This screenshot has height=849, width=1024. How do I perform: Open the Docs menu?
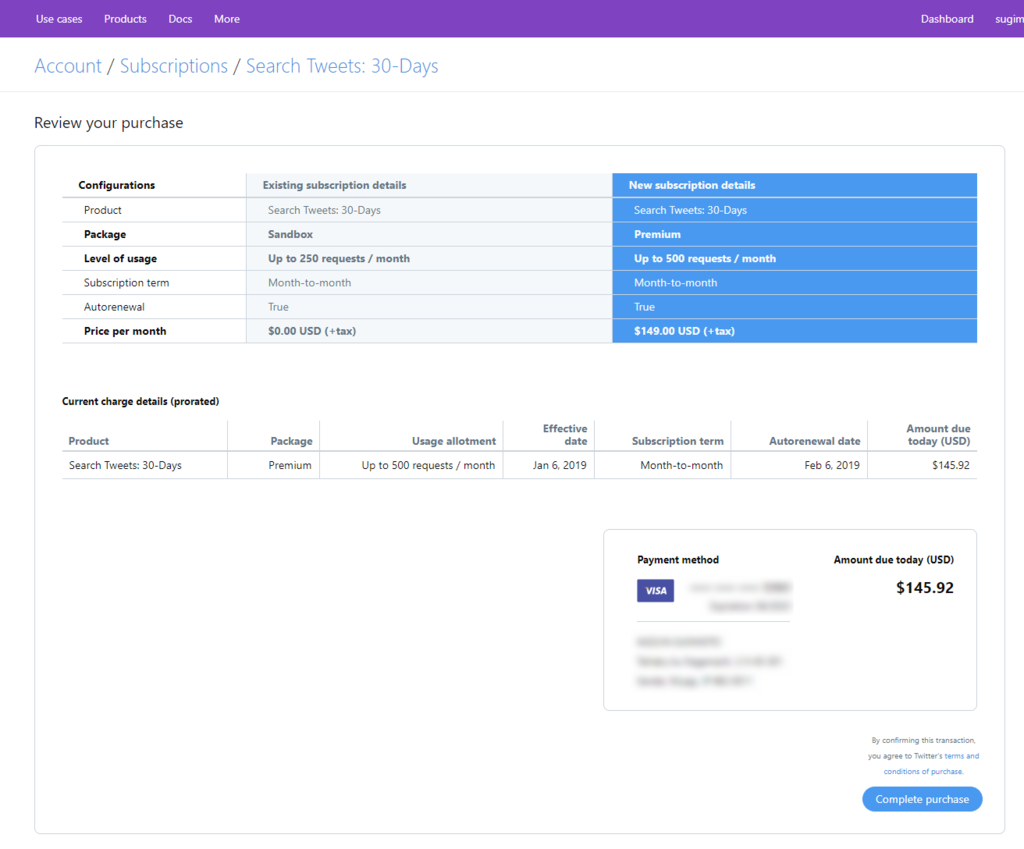[180, 19]
